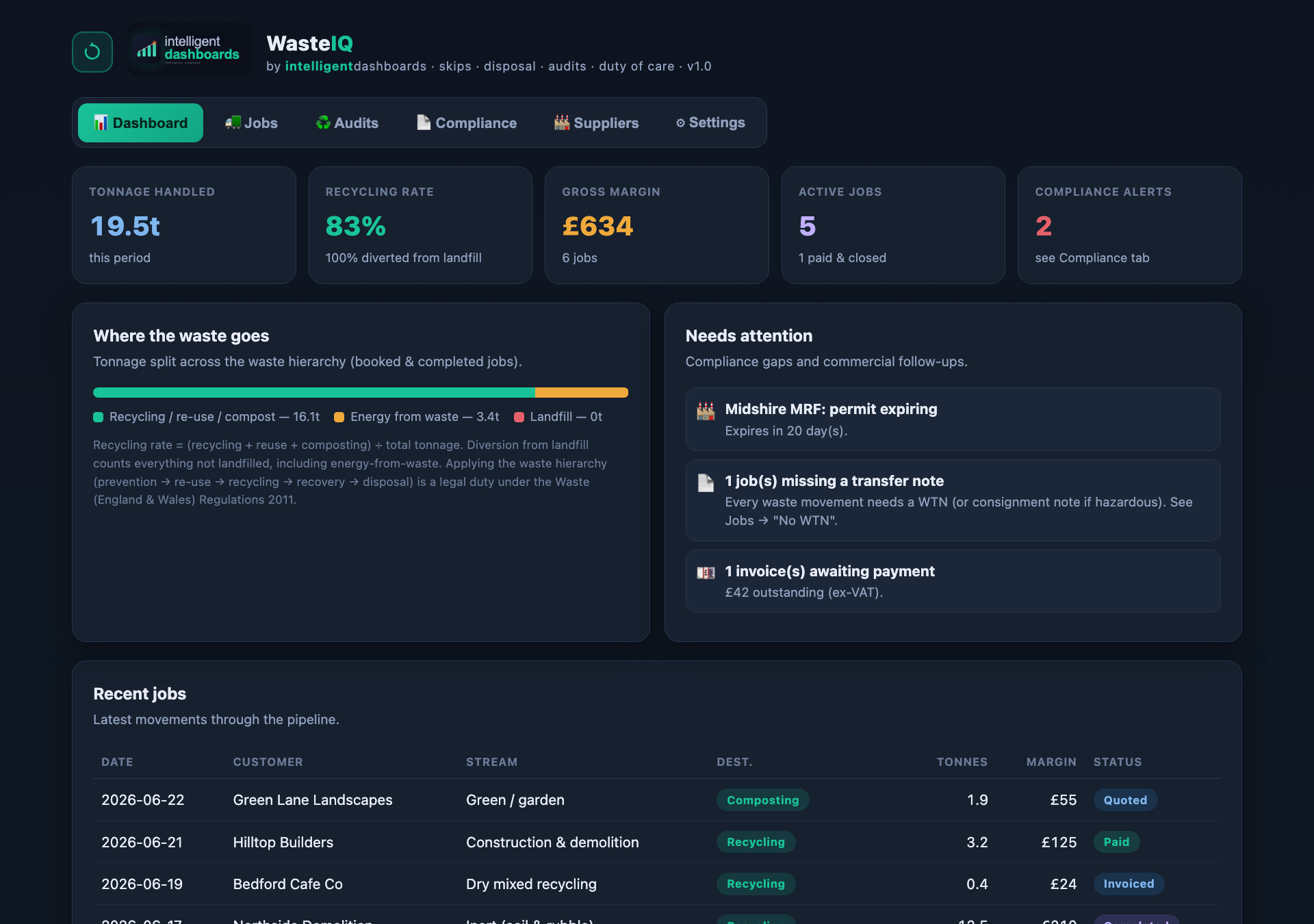Image resolution: width=1314 pixels, height=924 pixels.
Task: Click the WasteIQ title
Action: click(x=309, y=44)
